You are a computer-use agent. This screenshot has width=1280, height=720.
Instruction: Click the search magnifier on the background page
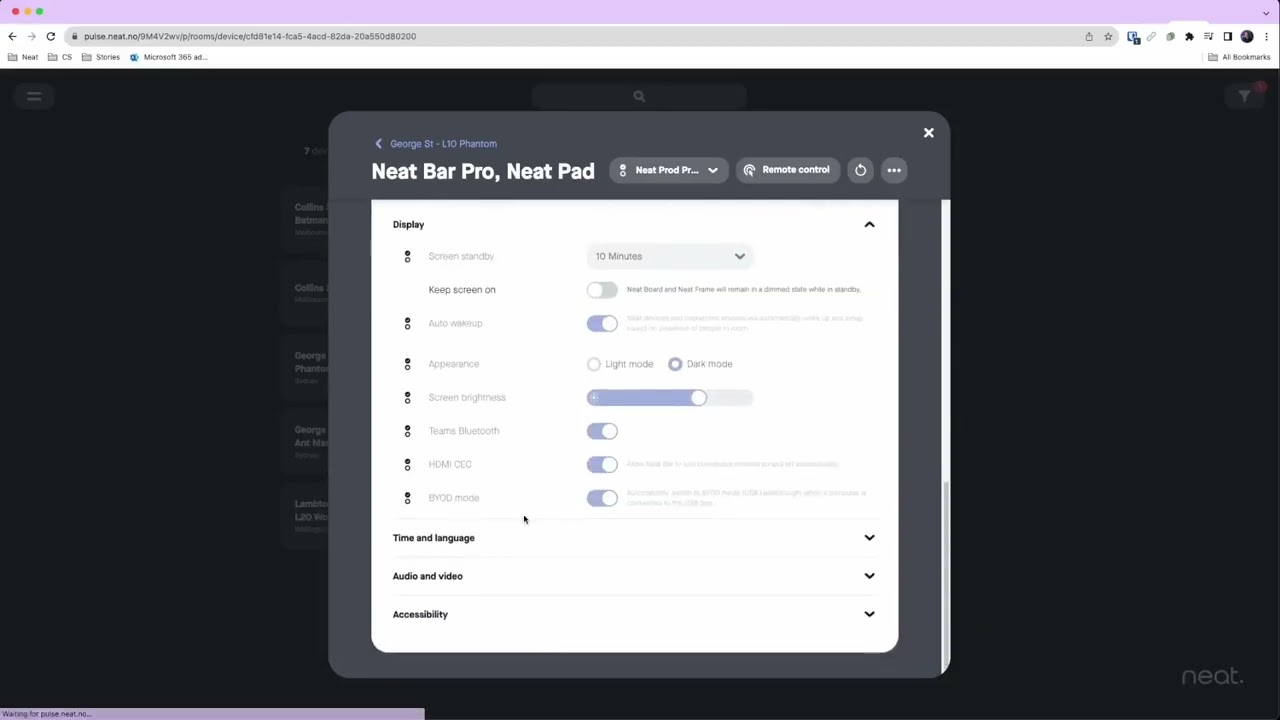(x=639, y=96)
